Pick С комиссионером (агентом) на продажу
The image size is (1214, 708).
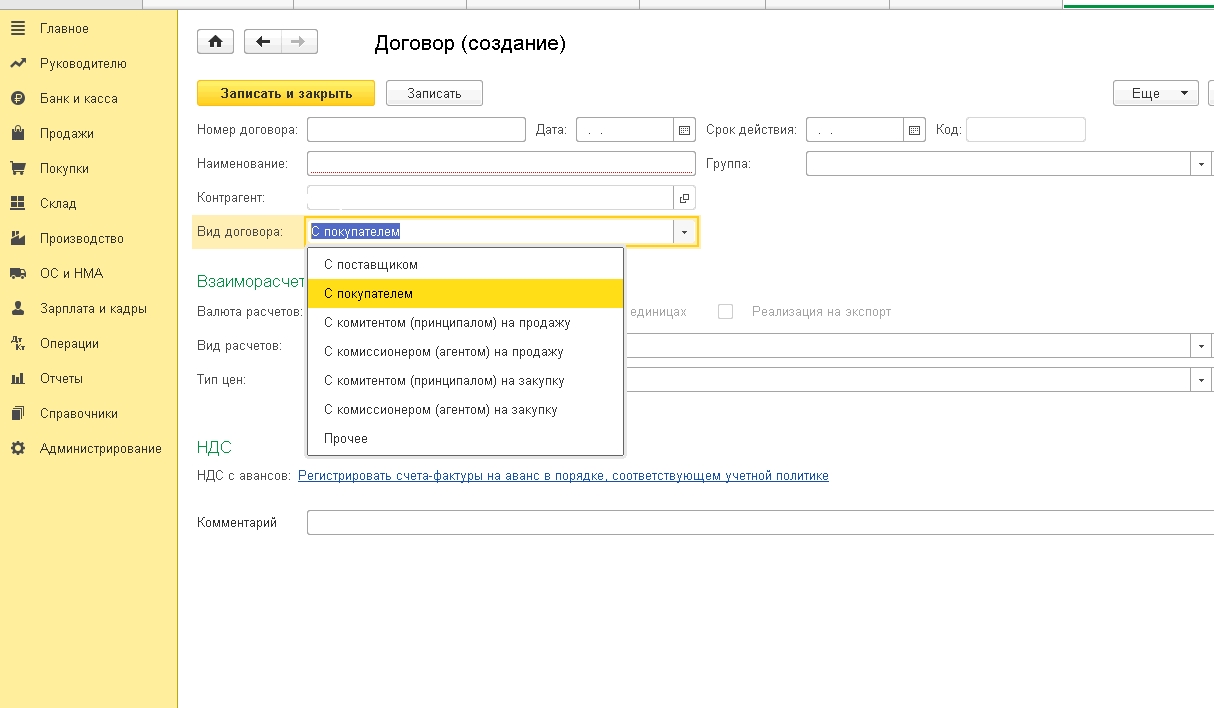pos(444,352)
